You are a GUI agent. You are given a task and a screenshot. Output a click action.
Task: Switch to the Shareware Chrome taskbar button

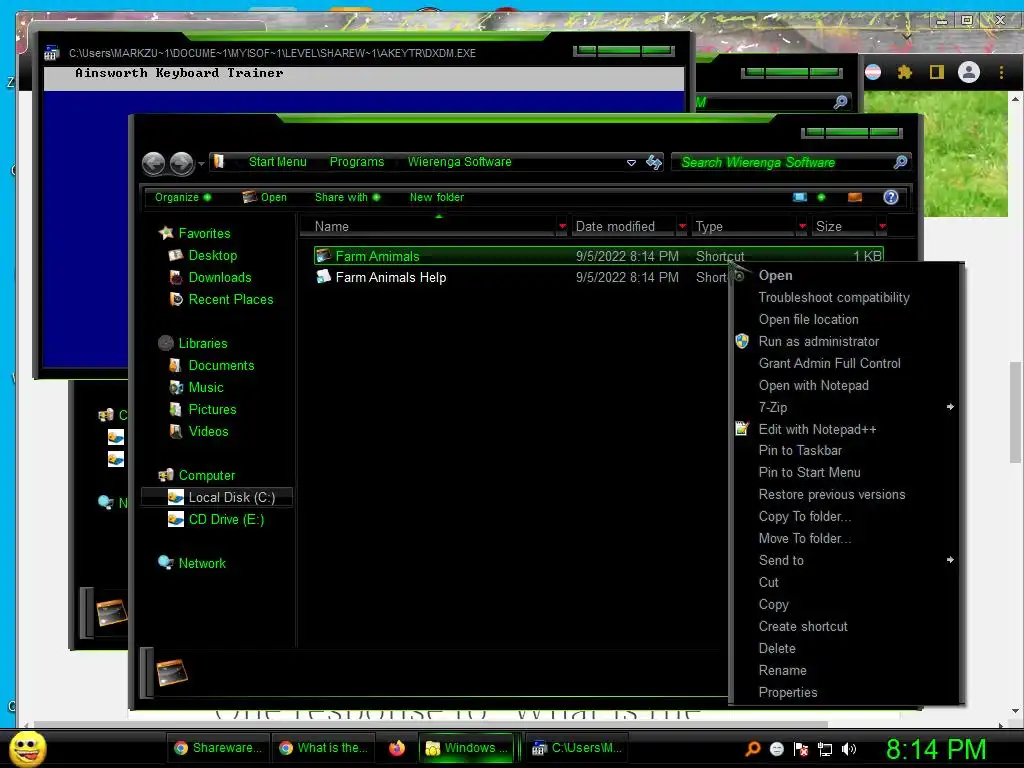[x=218, y=748]
